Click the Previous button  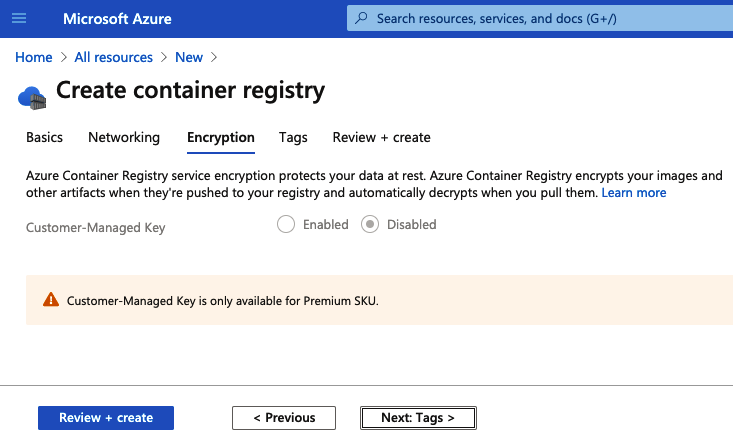pyautogui.click(x=284, y=418)
